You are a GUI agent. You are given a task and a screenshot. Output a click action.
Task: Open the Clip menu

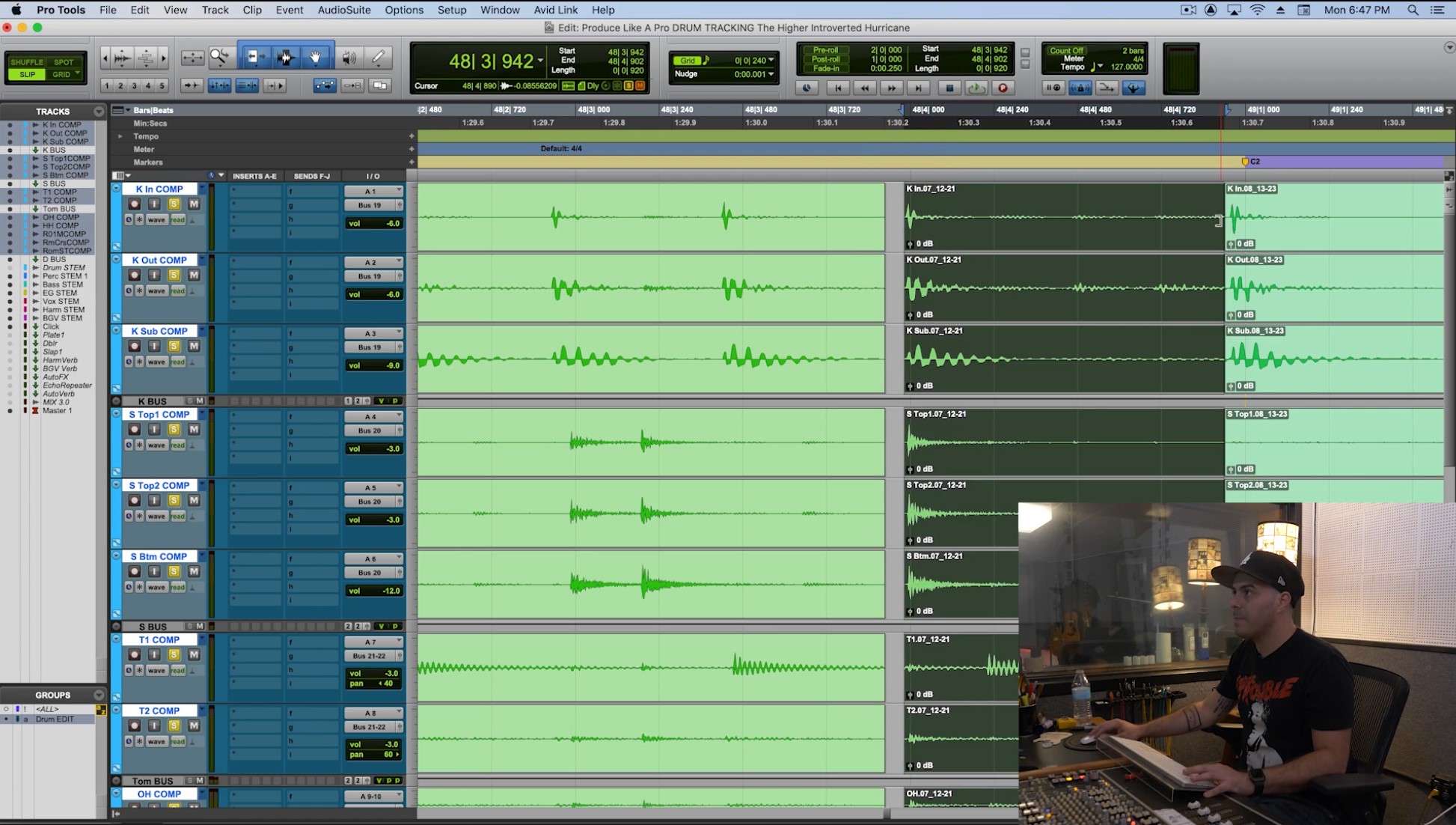click(252, 10)
